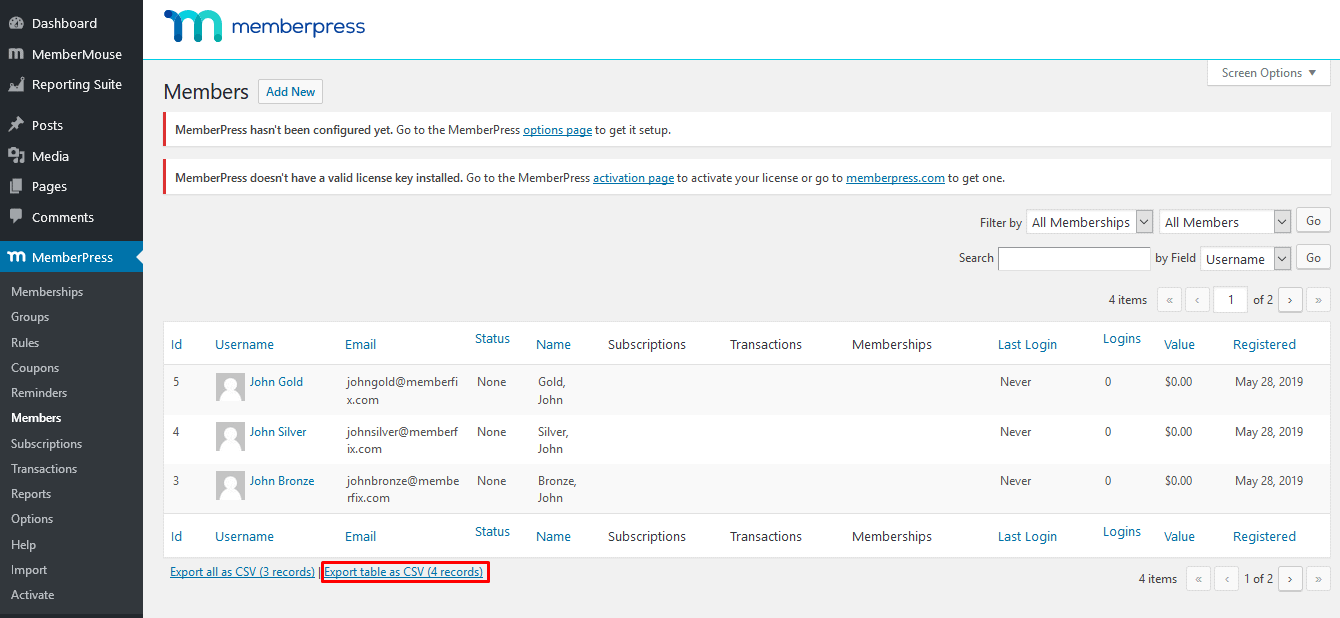1340x618 pixels.
Task: Click the Comments bubble icon
Action: click(16, 217)
